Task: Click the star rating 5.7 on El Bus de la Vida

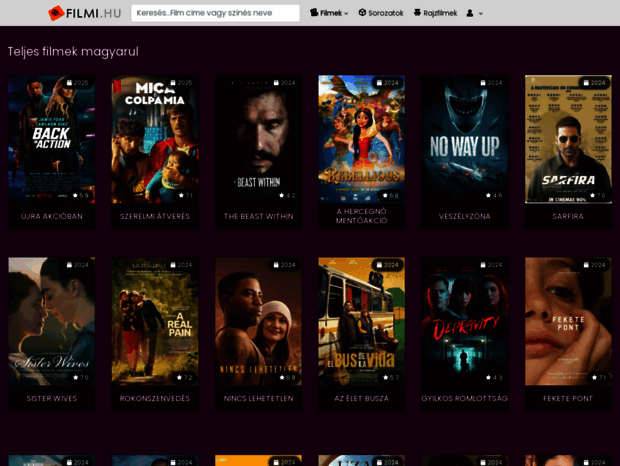Action: [x=391, y=377]
